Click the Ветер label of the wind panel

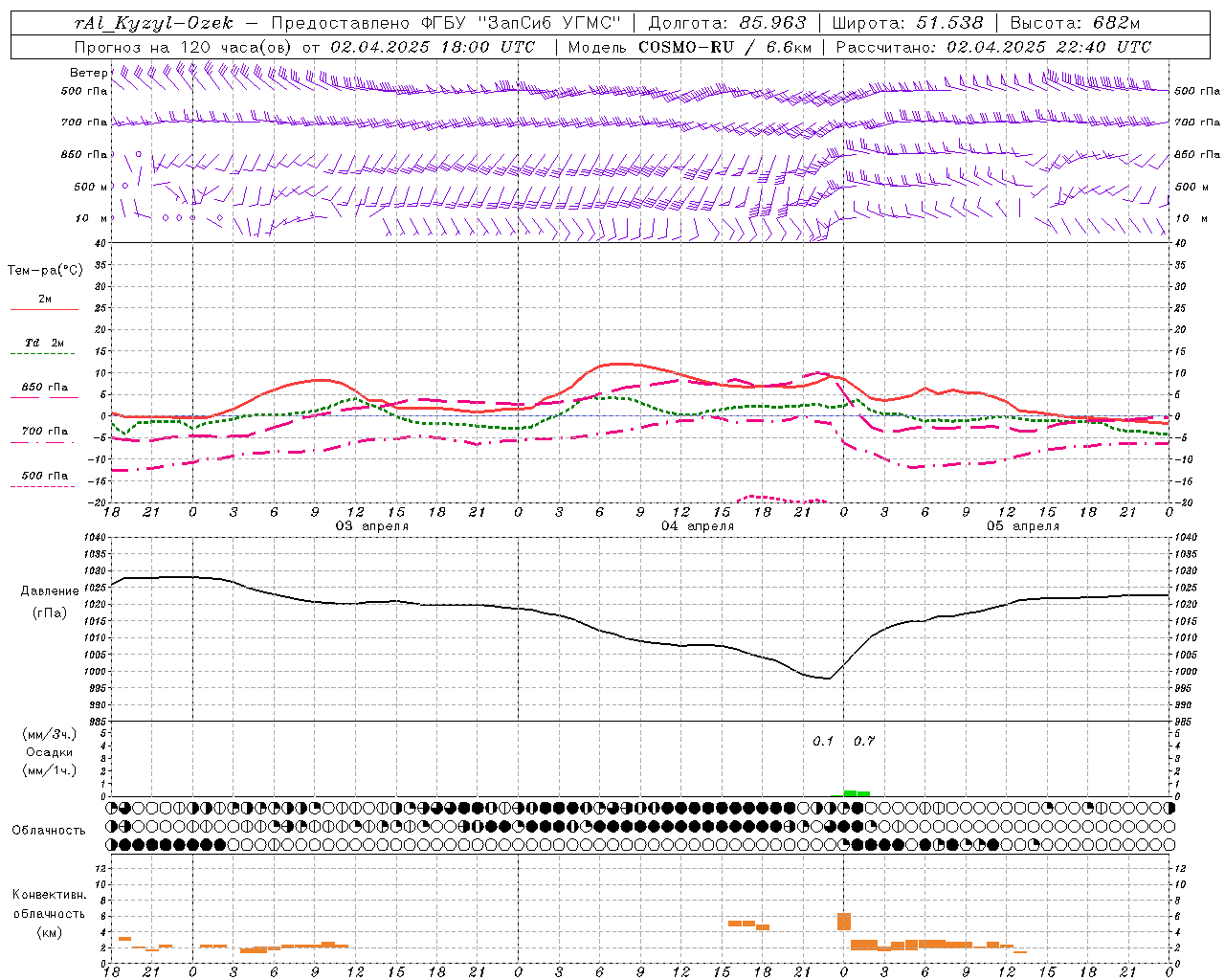[88, 73]
